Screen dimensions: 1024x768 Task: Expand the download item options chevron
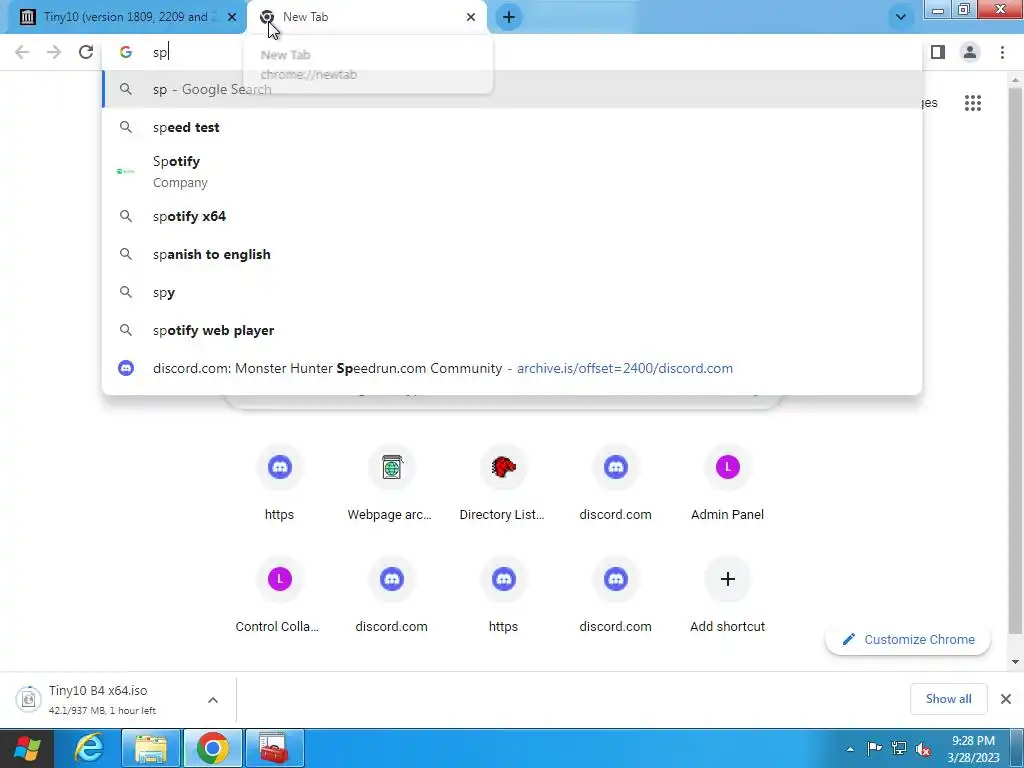tap(213, 699)
